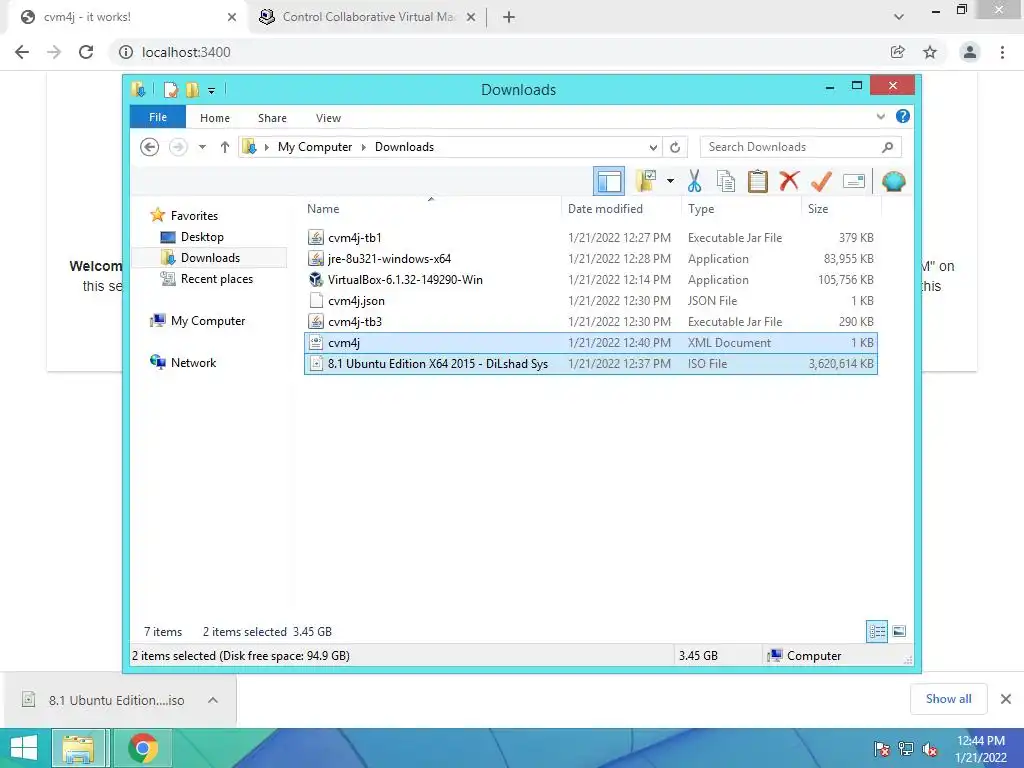Open the New folder icon's dropdown arrow

pos(670,181)
